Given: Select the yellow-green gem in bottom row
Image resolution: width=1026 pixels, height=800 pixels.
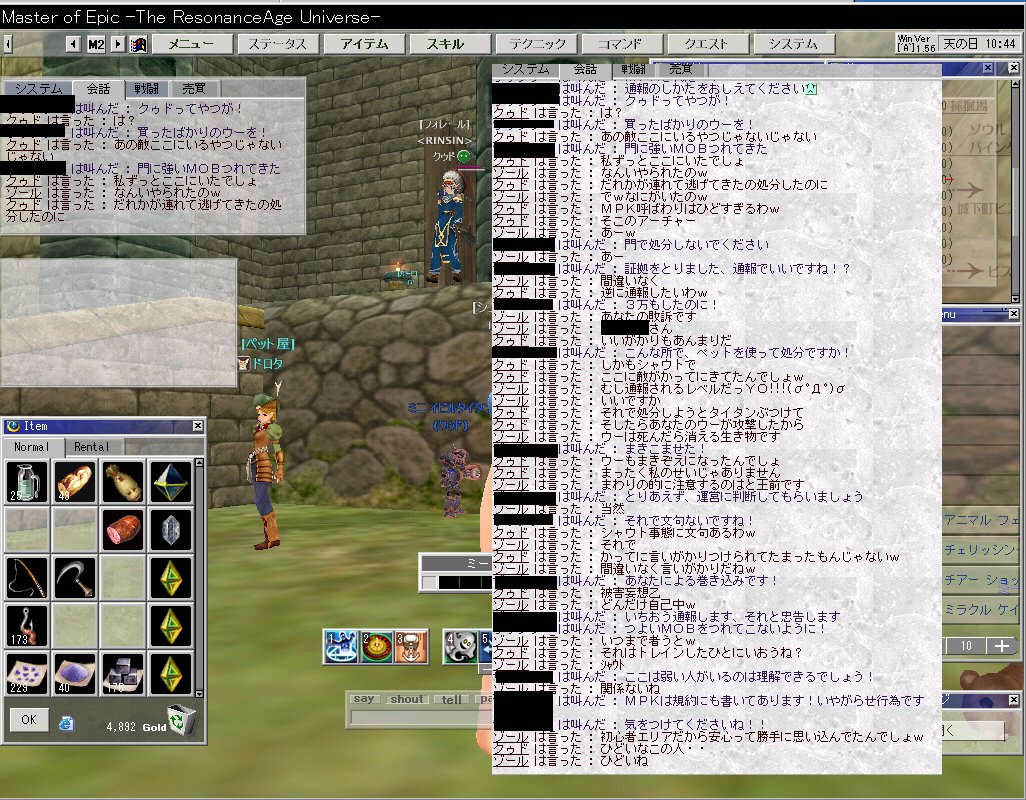Looking at the screenshot, I should 170,674.
